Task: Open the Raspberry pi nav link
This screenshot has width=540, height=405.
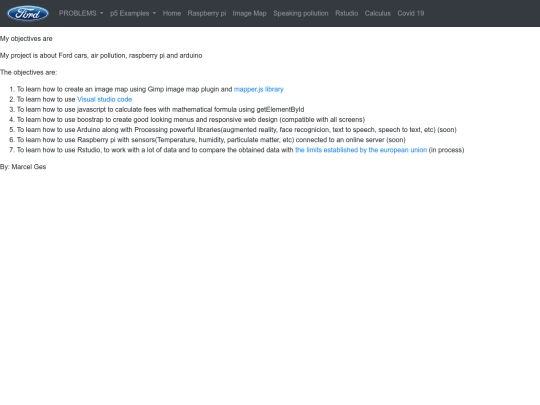Action: pos(207,13)
